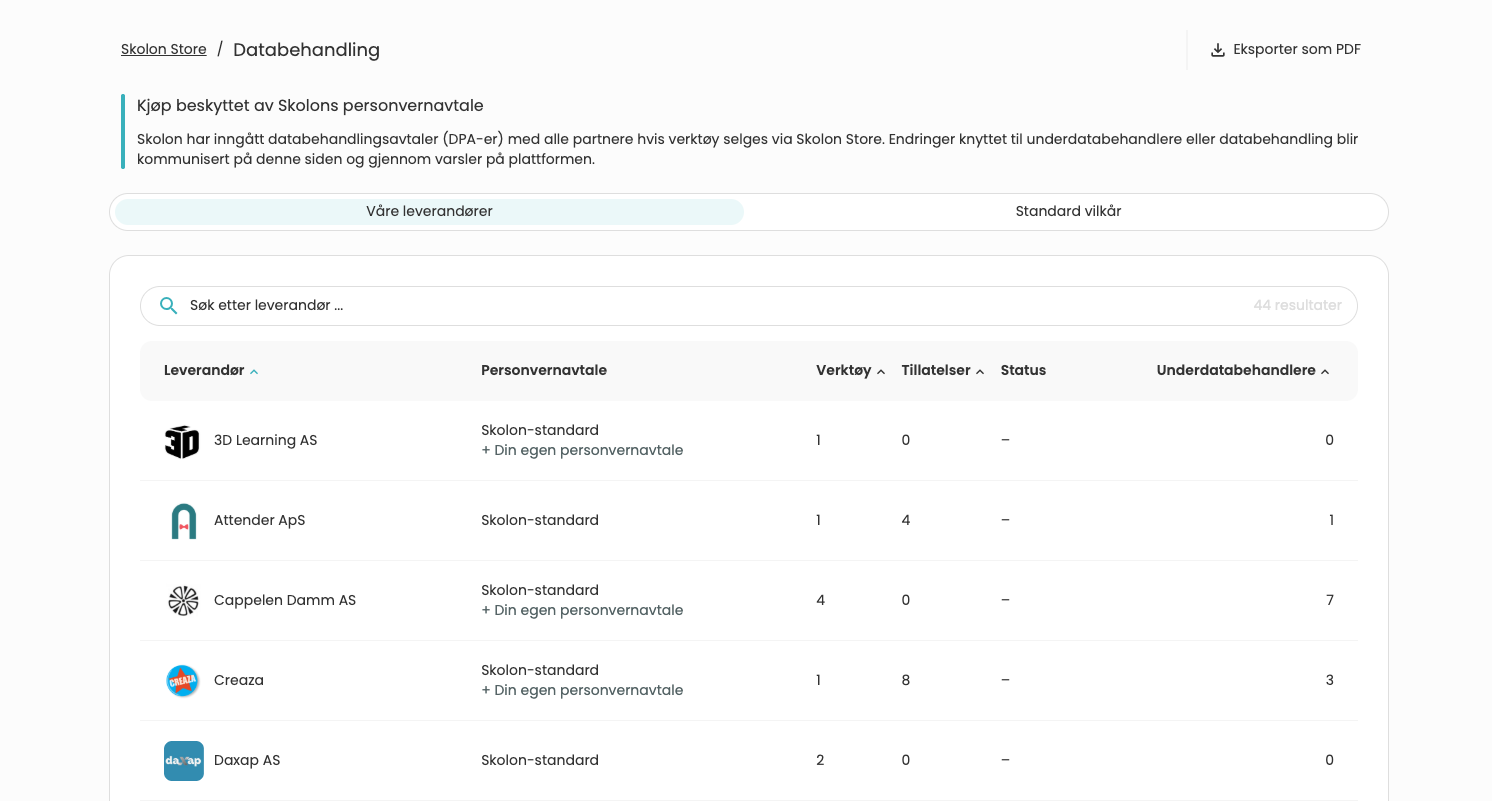Click Underdatabehandlere value 7 for Cappelen Damm AS
1492x801 pixels.
pyautogui.click(x=1330, y=601)
